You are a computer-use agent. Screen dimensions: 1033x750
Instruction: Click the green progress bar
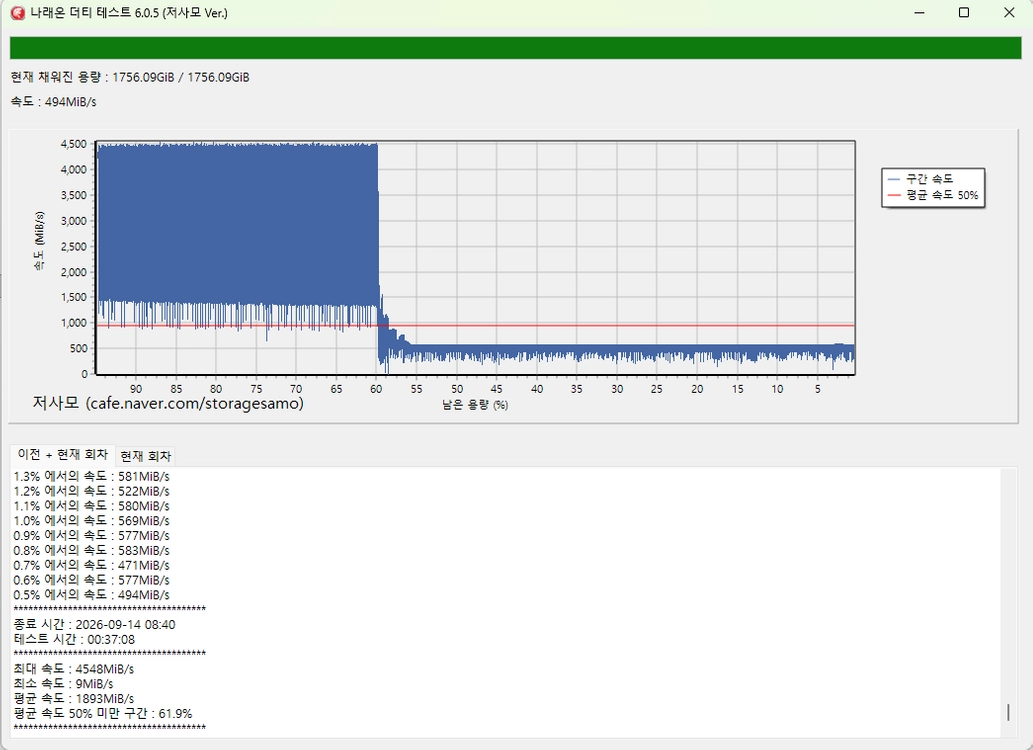point(516,48)
